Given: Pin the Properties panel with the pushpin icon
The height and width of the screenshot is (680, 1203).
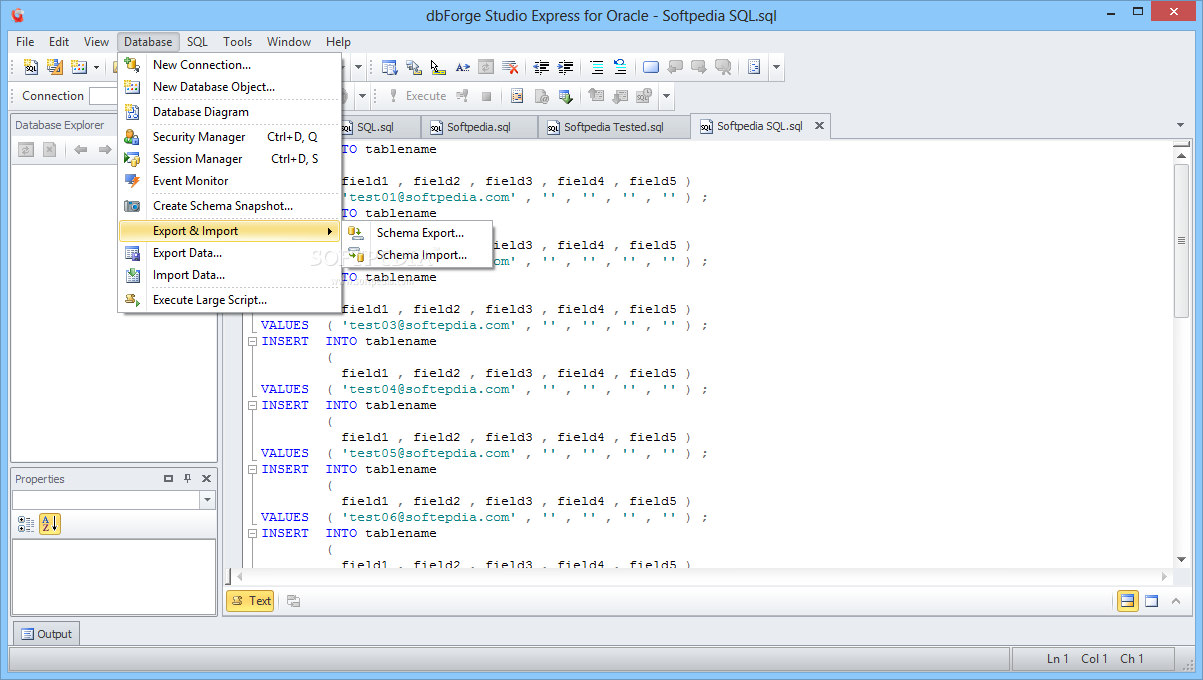Looking at the screenshot, I should (x=187, y=479).
